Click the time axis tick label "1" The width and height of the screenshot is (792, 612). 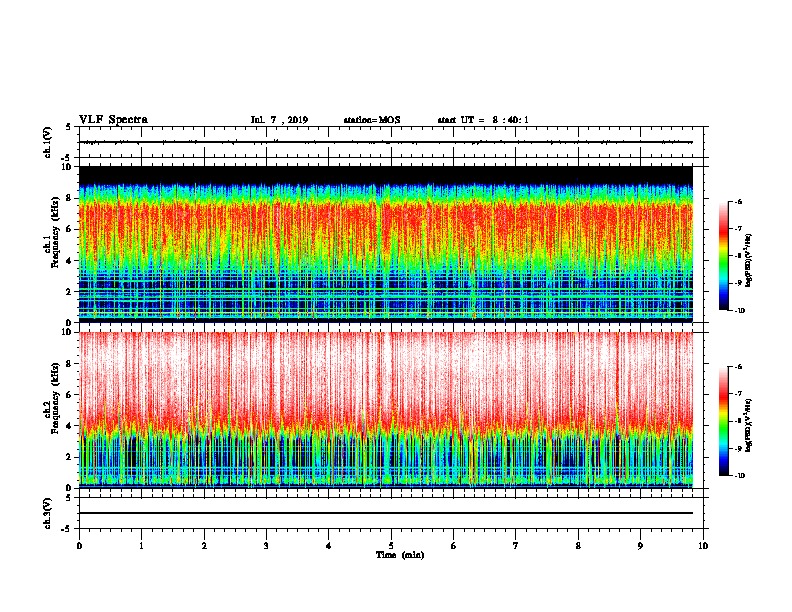[x=141, y=546]
